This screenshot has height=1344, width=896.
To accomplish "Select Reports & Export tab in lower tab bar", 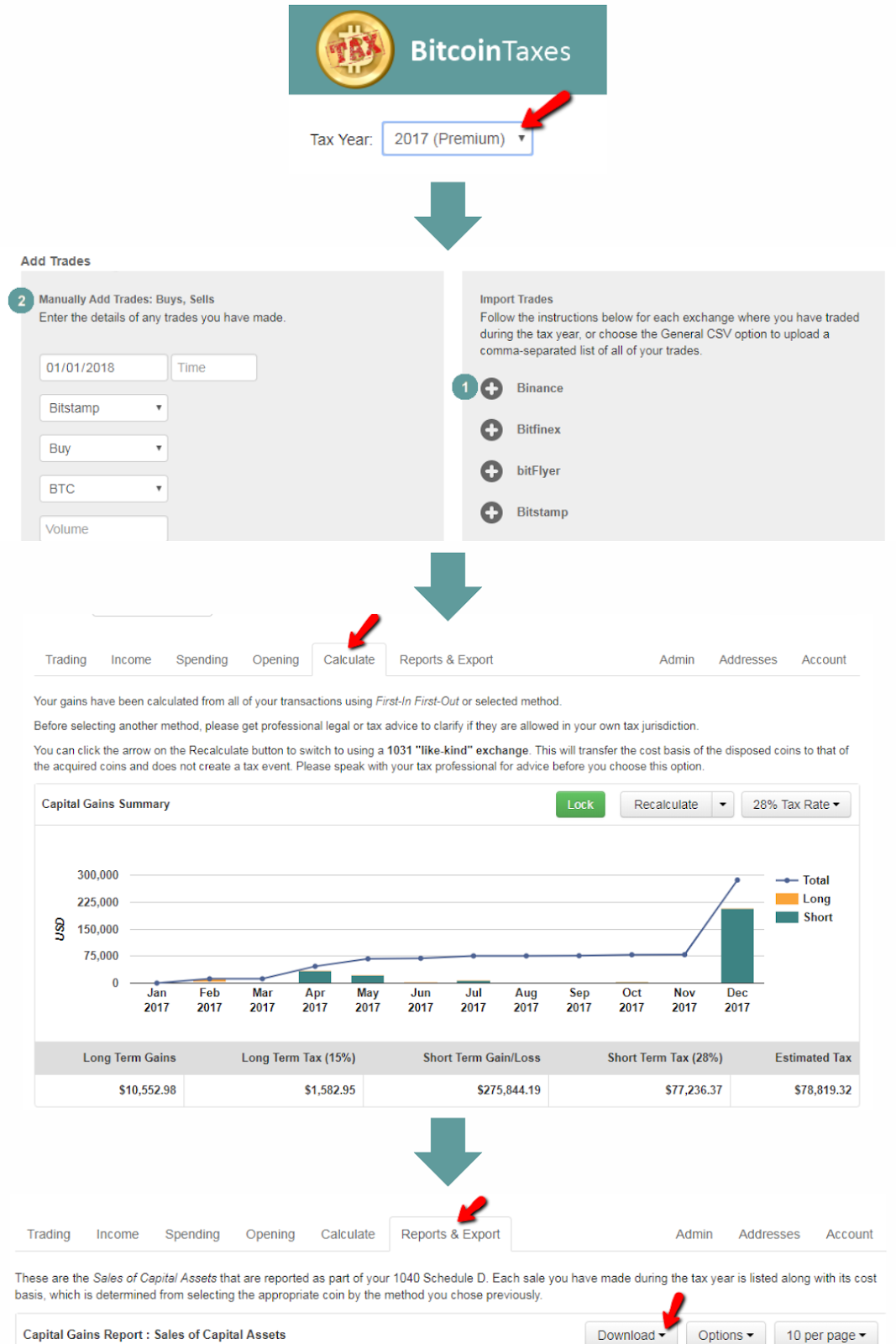I will coord(450,1235).
